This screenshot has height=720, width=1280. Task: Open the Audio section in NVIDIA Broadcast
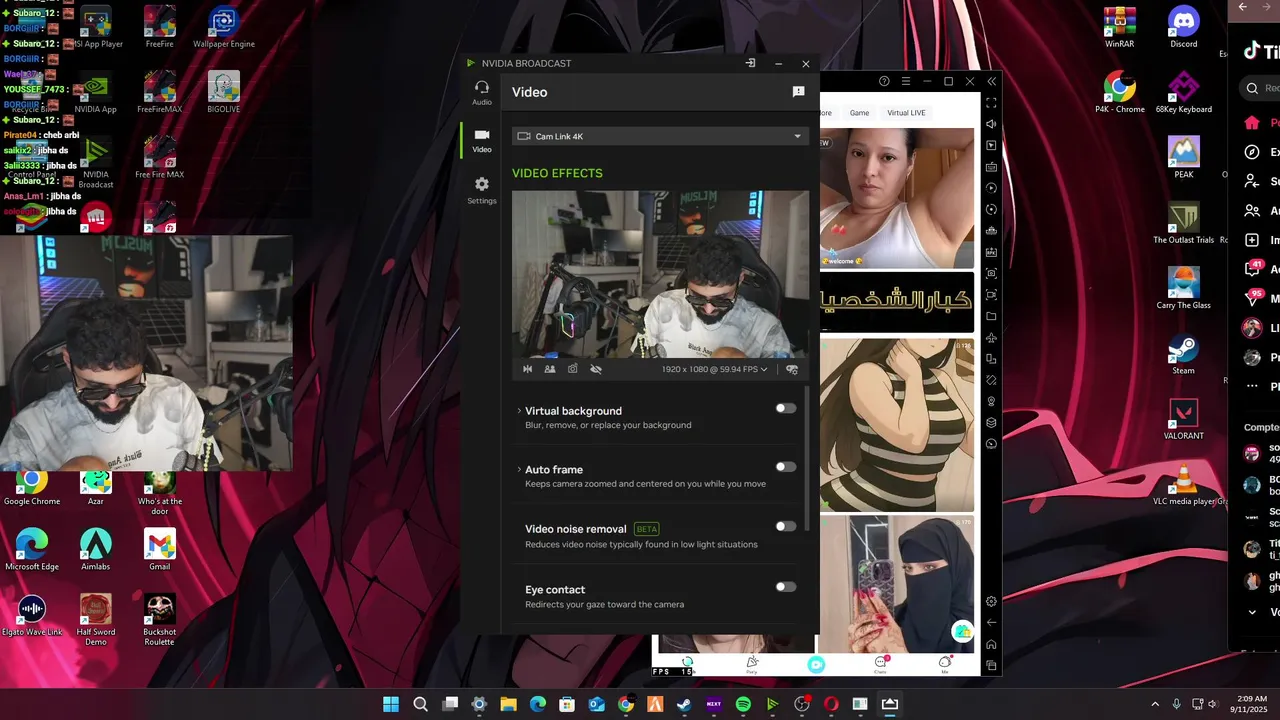[482, 92]
